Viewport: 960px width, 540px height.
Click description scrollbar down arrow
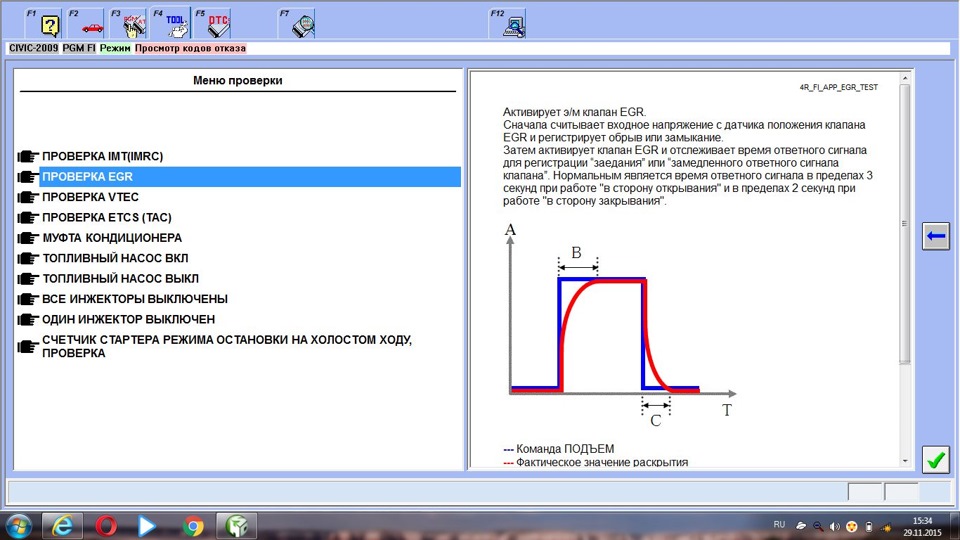click(x=905, y=461)
